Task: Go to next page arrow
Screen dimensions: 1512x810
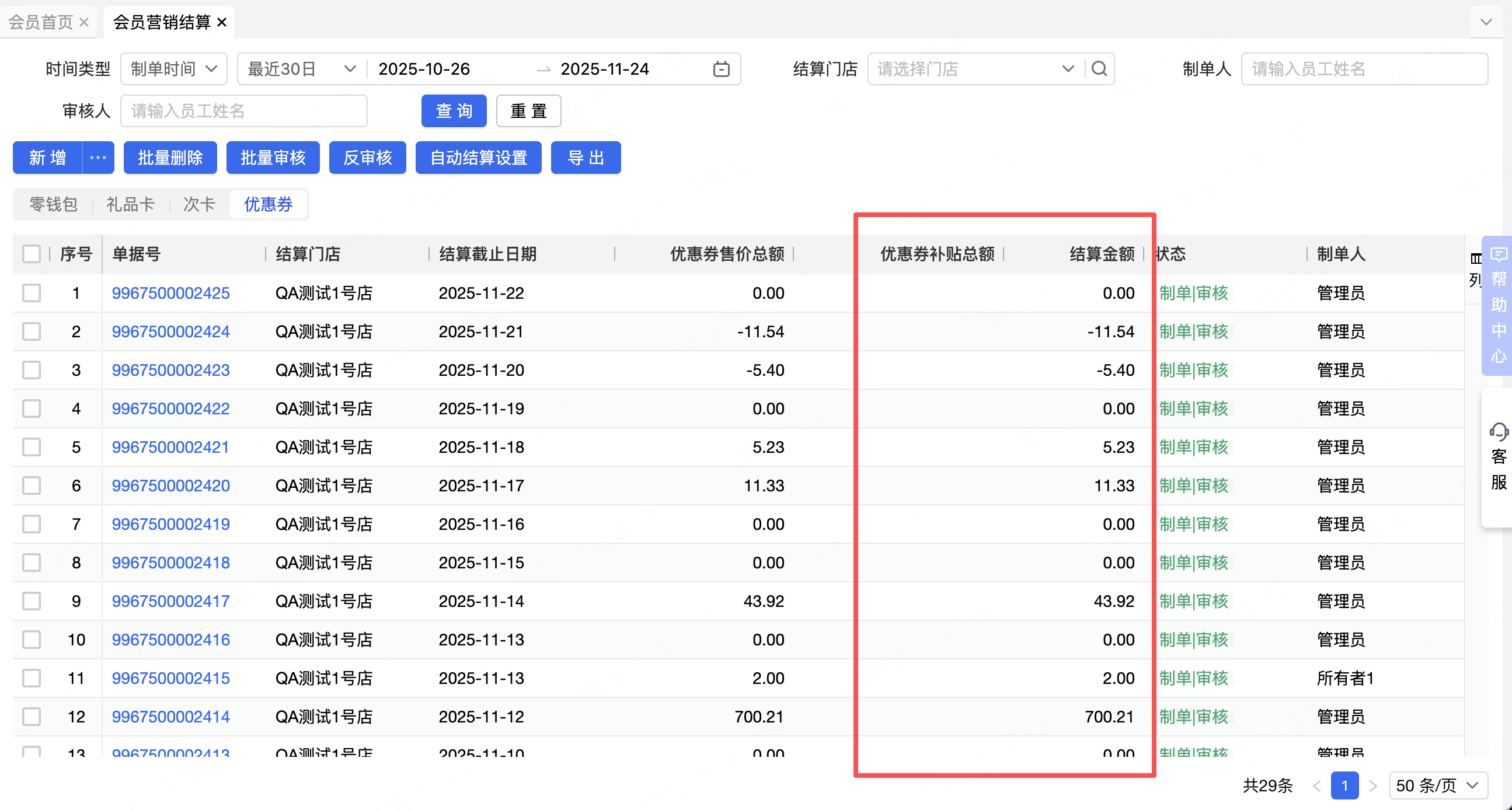Action: pyautogui.click(x=1373, y=785)
